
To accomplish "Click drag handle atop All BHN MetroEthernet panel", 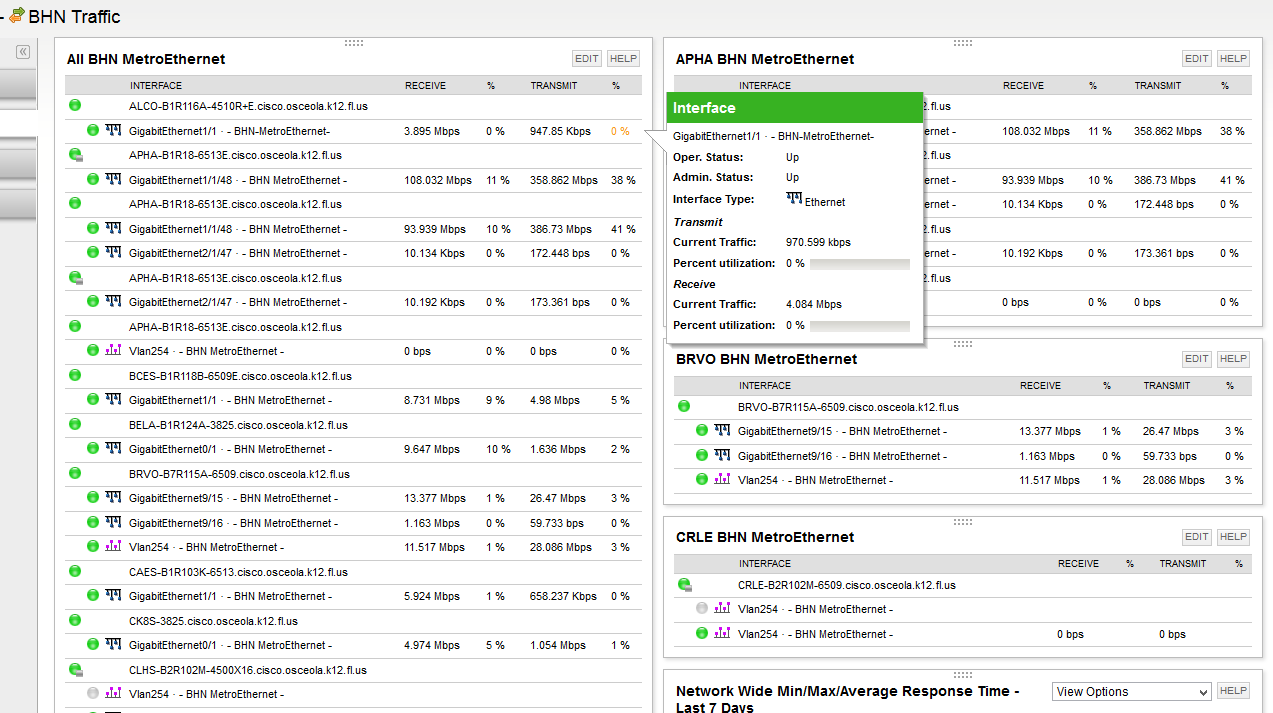I will coord(353,43).
